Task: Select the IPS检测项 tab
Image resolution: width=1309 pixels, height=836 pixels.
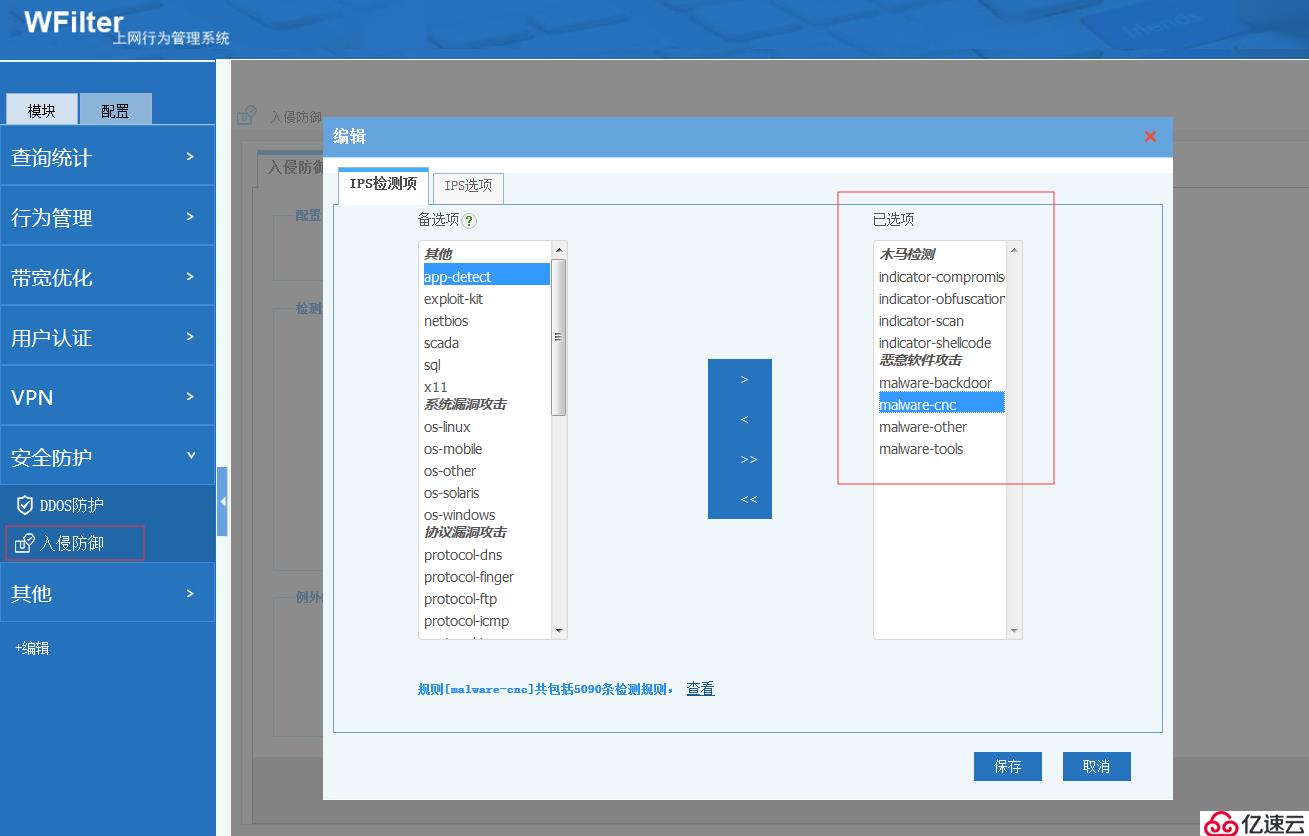Action: [383, 184]
